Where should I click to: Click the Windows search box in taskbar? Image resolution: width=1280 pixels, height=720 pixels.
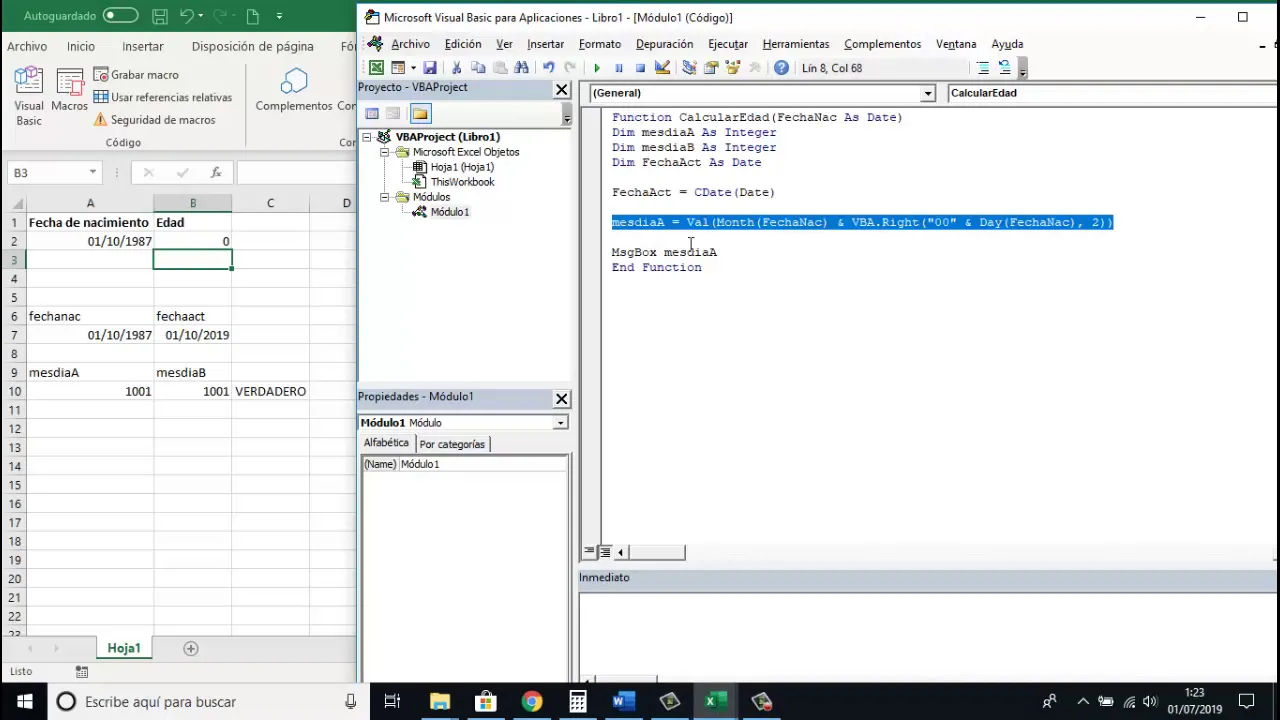coord(207,702)
